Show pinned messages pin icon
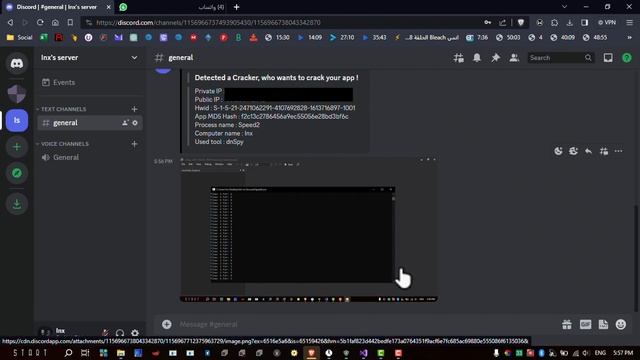This screenshot has width=640, height=360. click(x=496, y=58)
